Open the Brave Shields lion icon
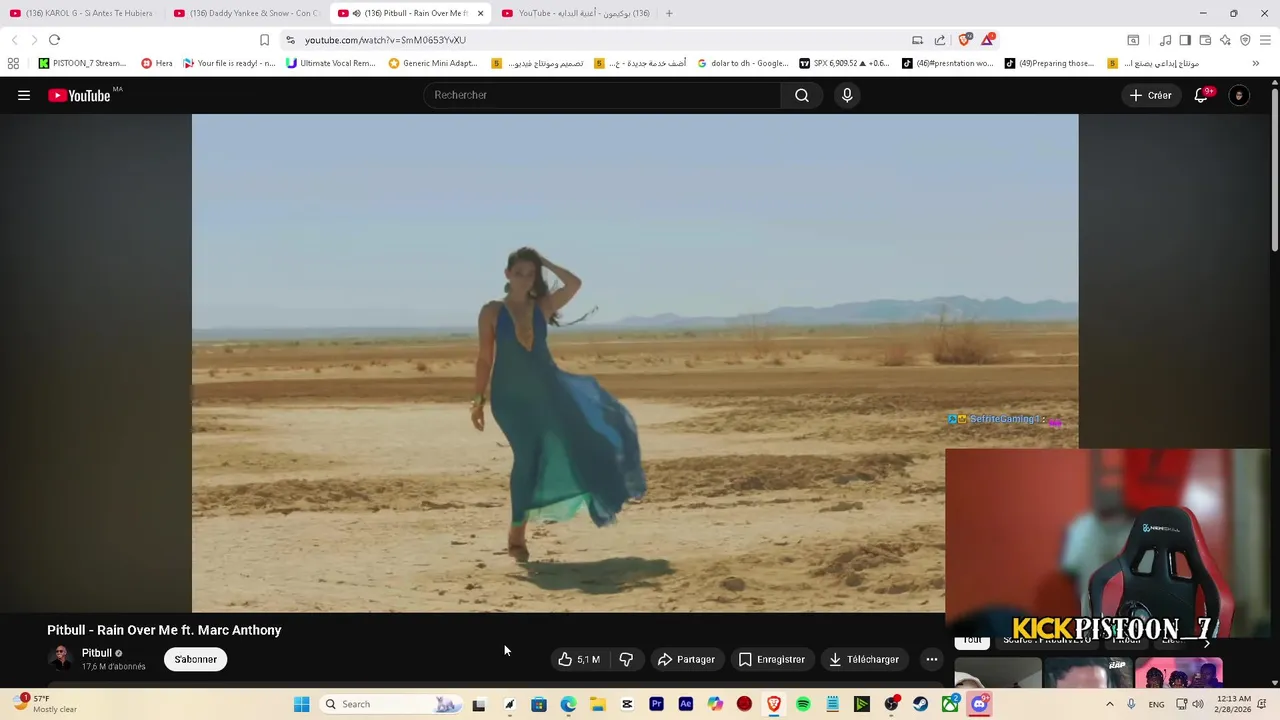Image resolution: width=1280 pixels, height=720 pixels. [964, 40]
